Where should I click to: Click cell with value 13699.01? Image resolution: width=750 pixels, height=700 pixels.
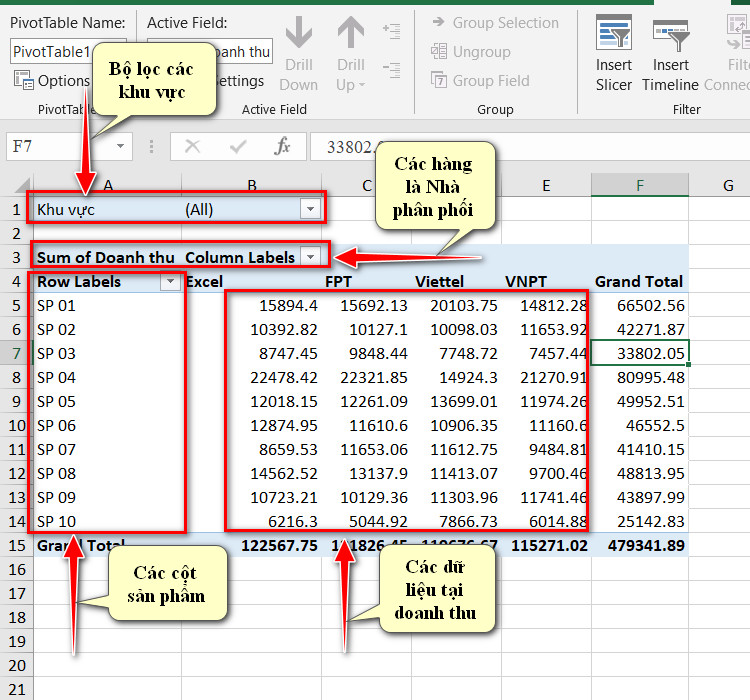(x=456, y=401)
